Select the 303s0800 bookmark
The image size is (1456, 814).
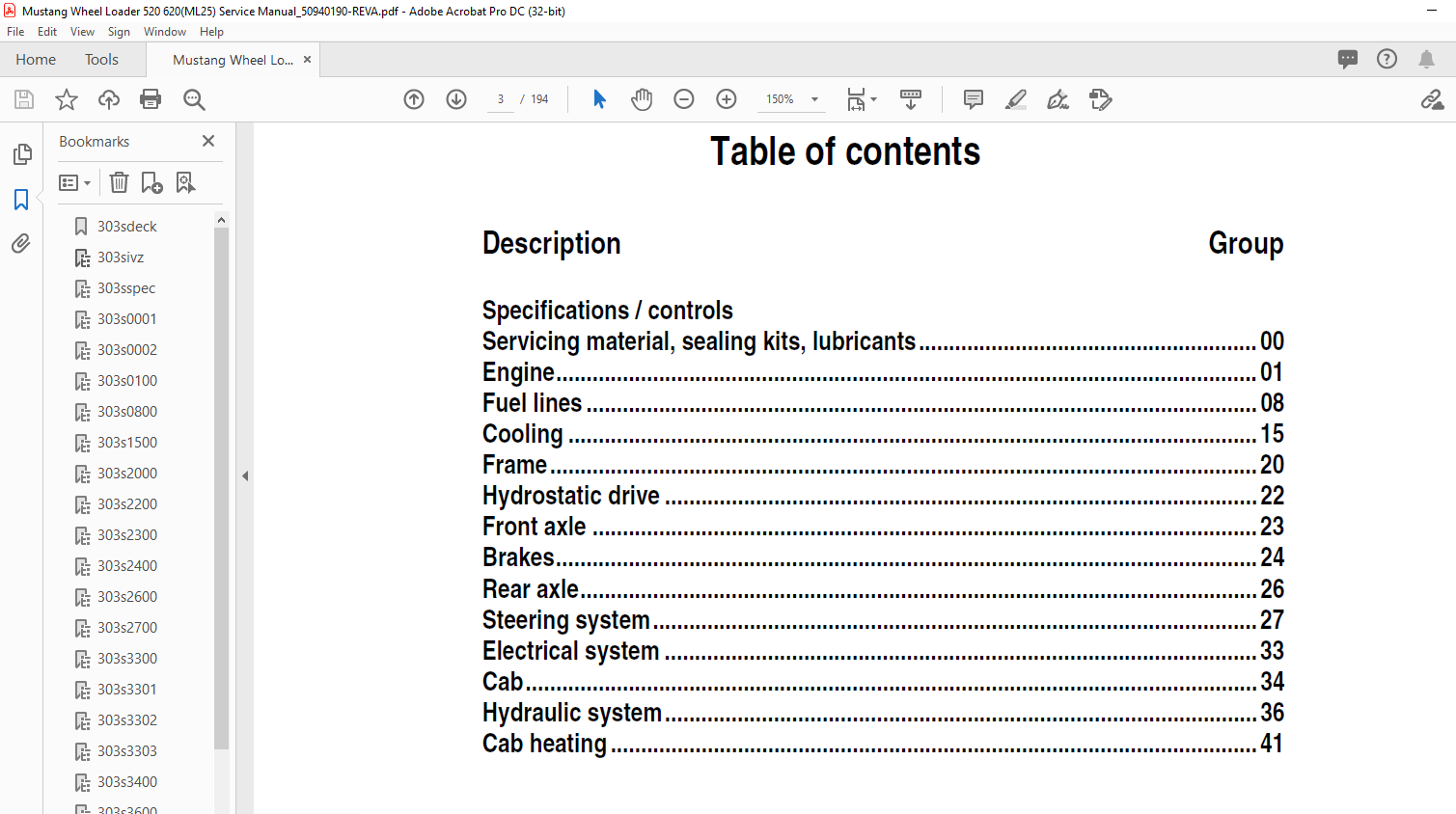[126, 412]
